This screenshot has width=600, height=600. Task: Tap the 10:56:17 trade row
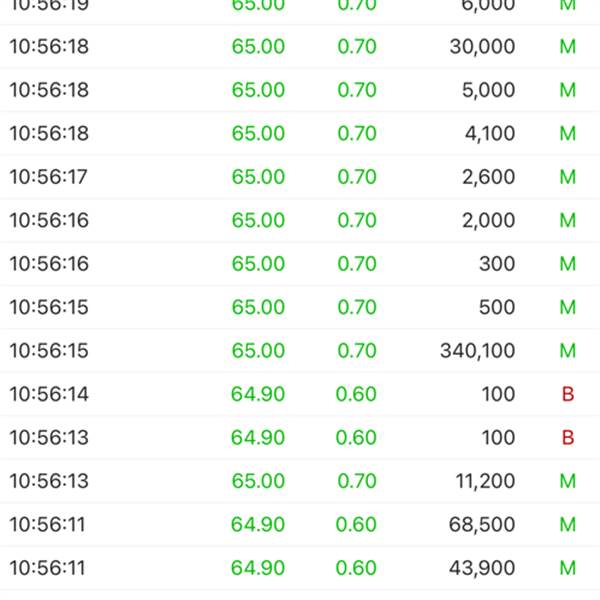coord(300,177)
